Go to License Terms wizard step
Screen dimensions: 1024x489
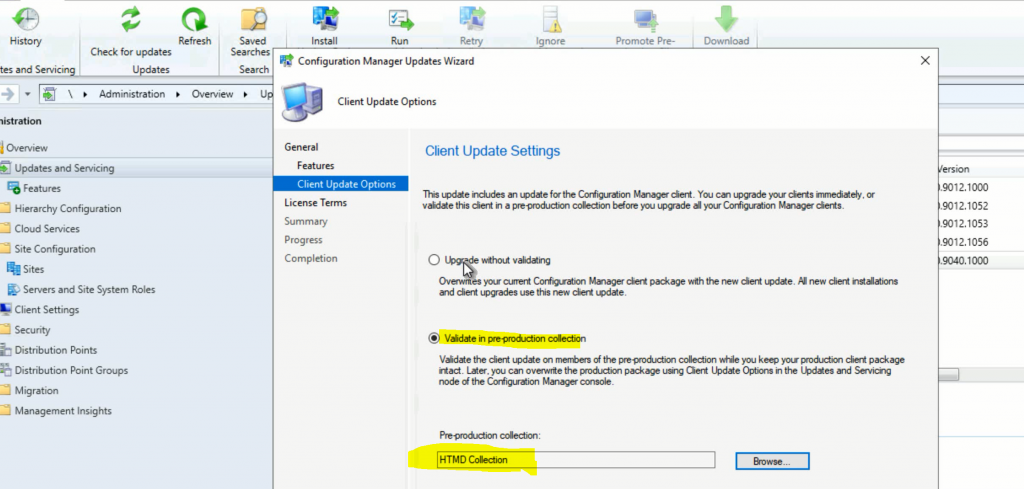315,202
